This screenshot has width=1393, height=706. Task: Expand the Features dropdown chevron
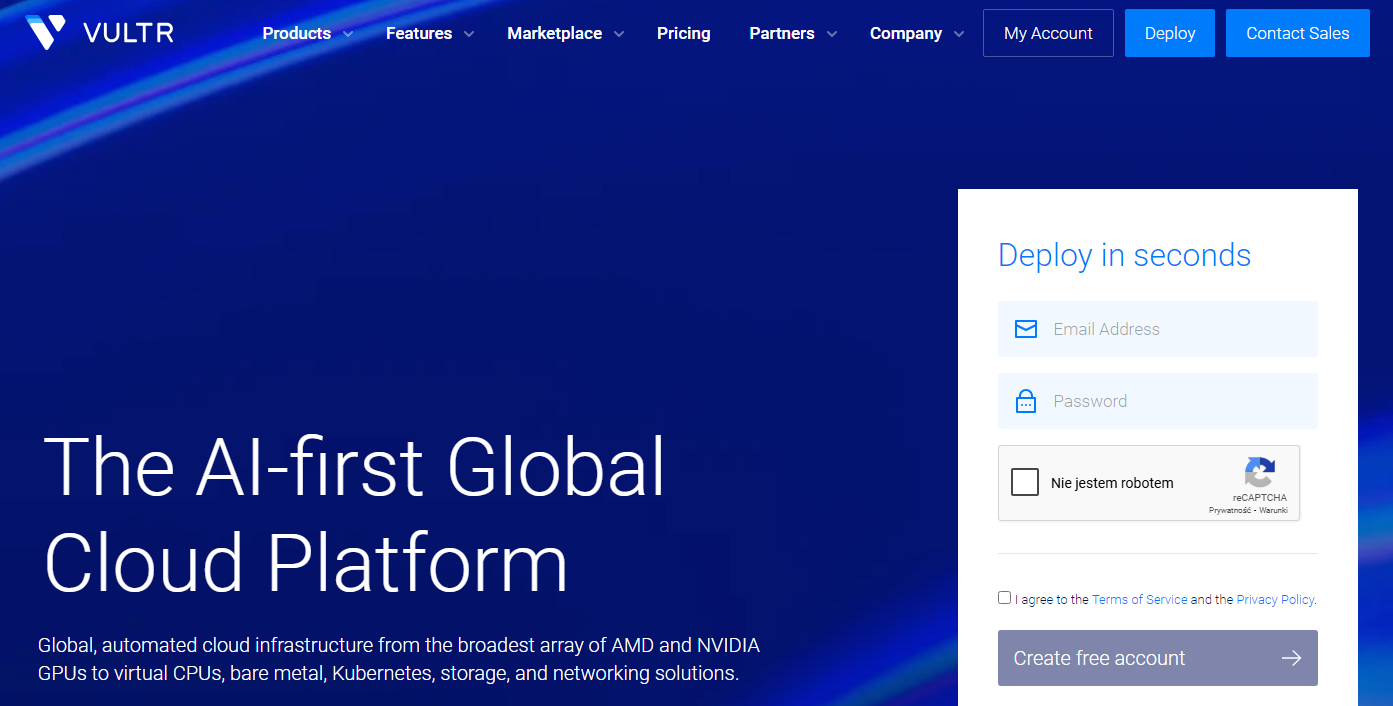coord(469,34)
